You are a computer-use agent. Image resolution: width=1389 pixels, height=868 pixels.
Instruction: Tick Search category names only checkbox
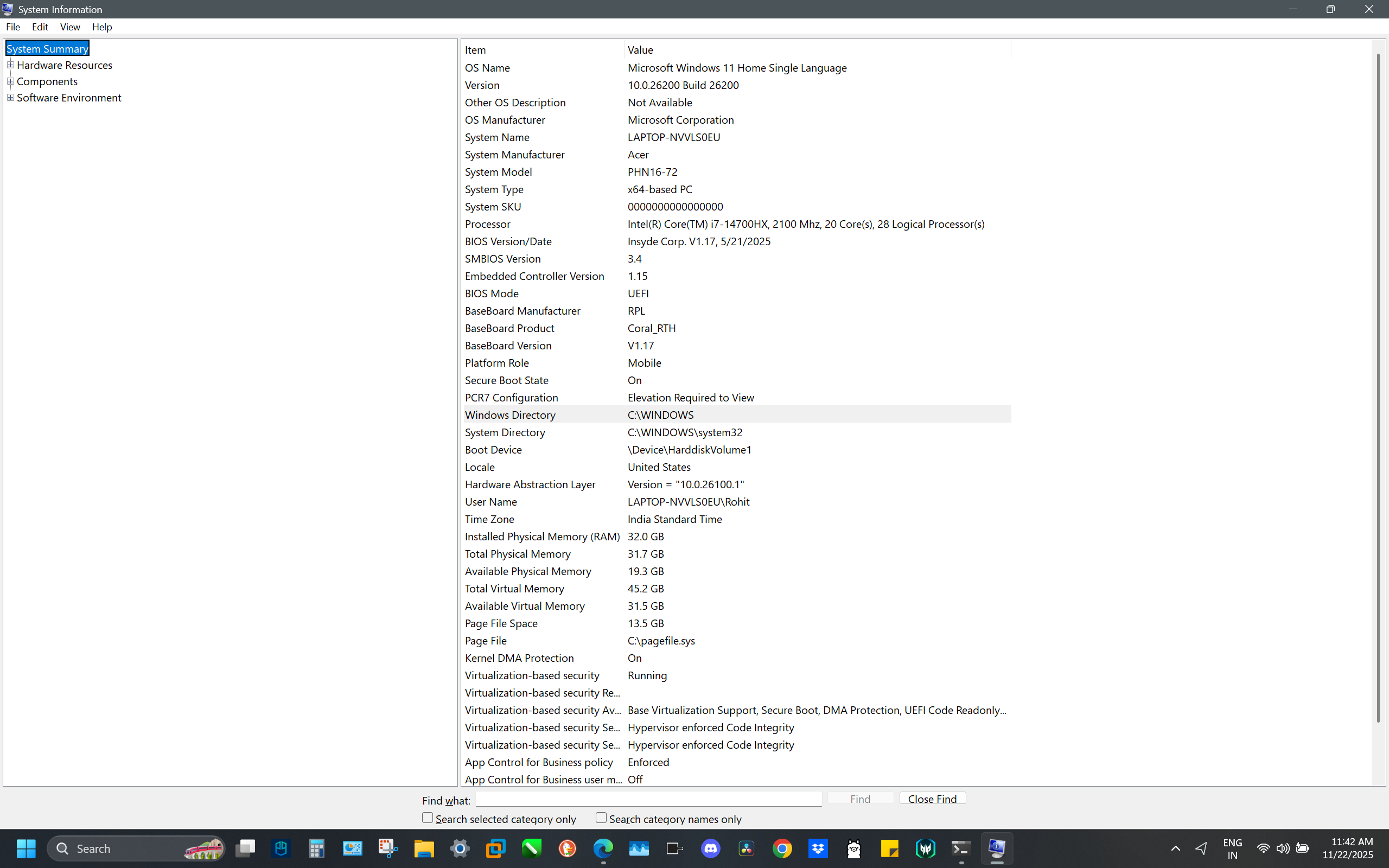[601, 818]
